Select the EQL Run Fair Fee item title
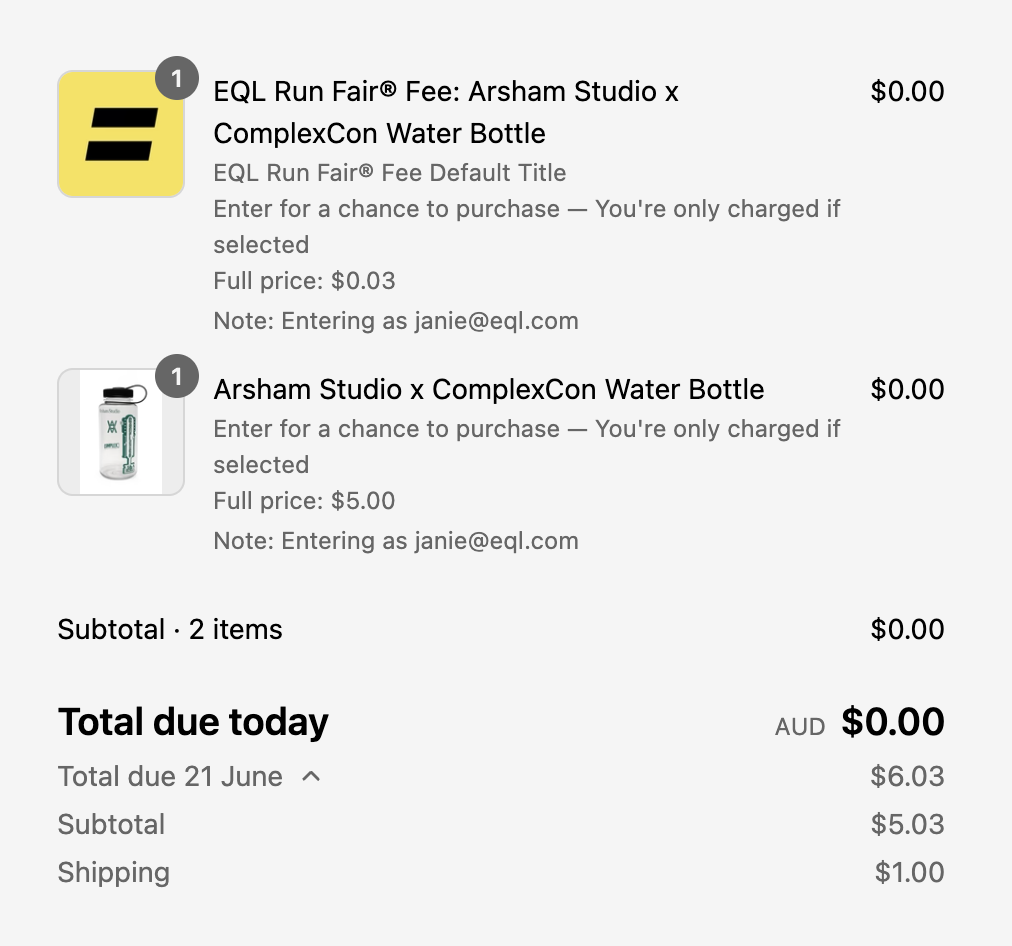 (446, 112)
